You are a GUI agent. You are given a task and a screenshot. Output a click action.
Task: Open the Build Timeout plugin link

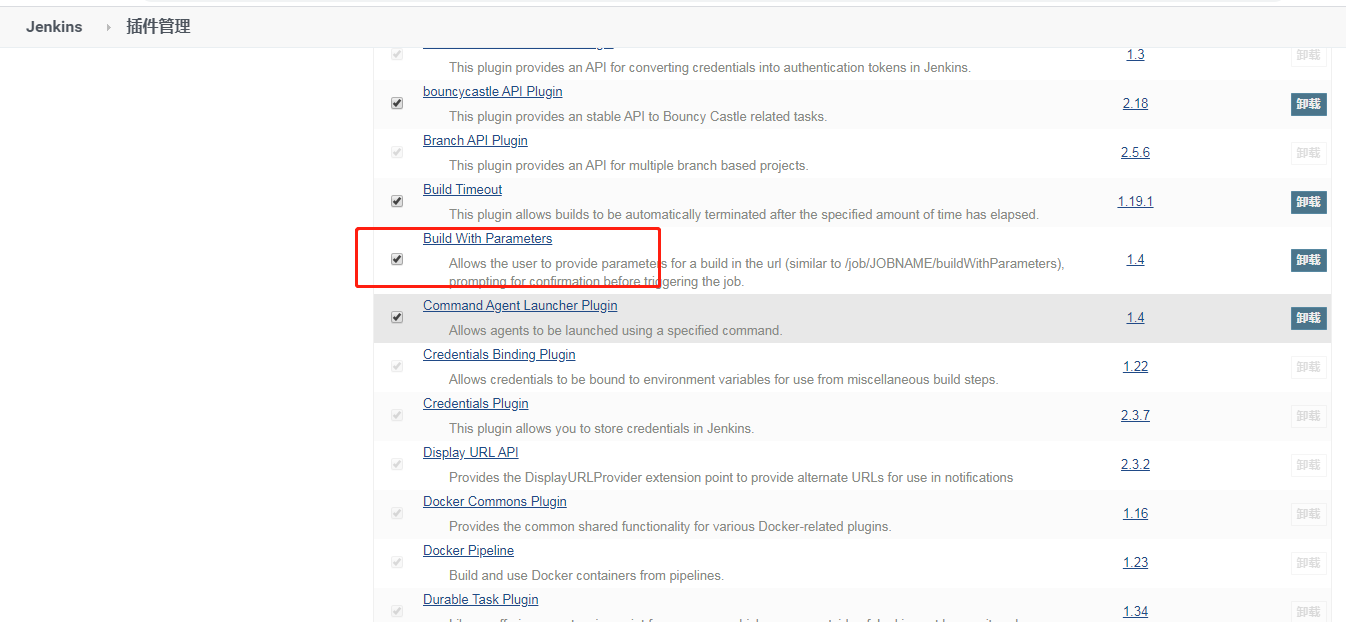pos(462,189)
